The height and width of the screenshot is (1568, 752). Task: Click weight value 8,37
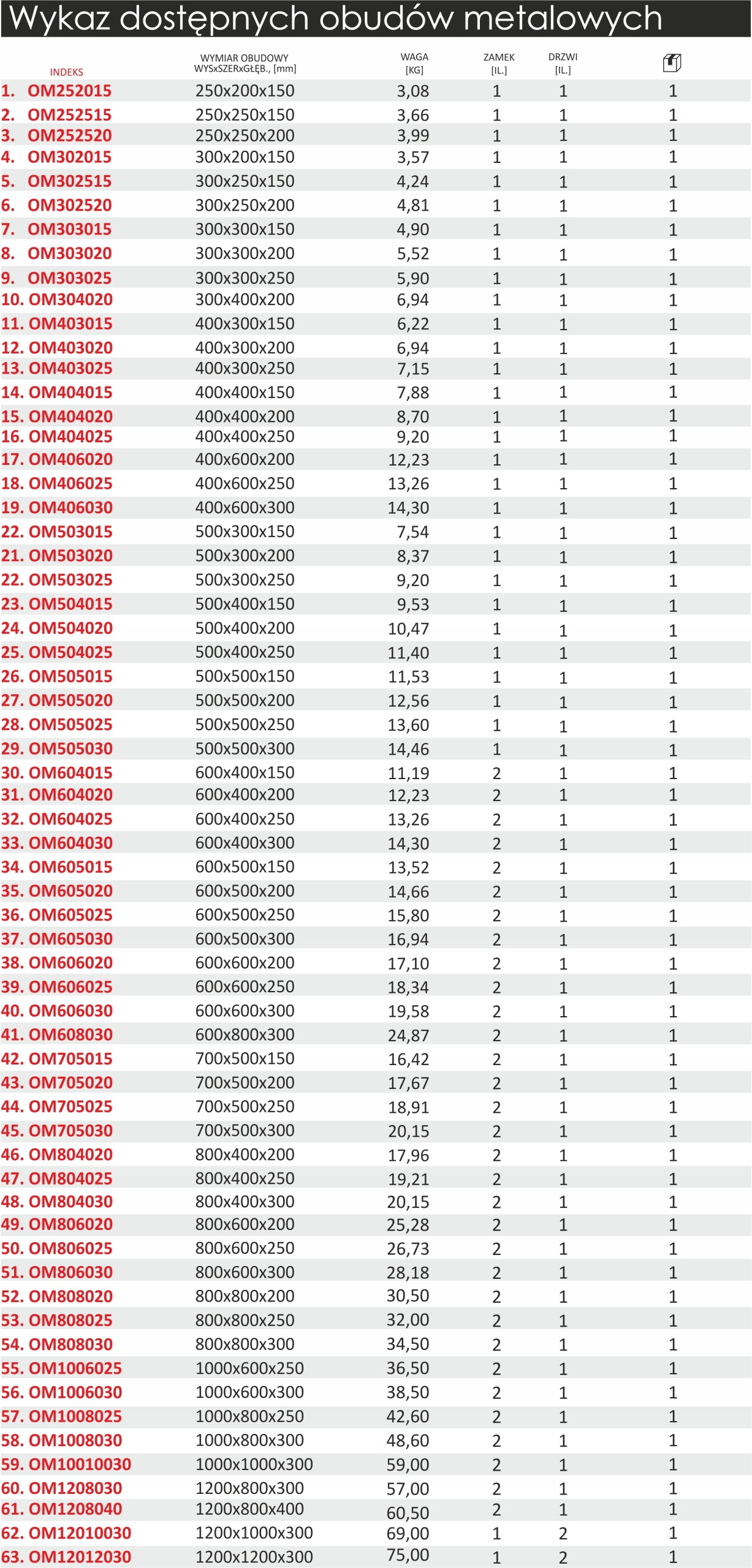[x=412, y=556]
